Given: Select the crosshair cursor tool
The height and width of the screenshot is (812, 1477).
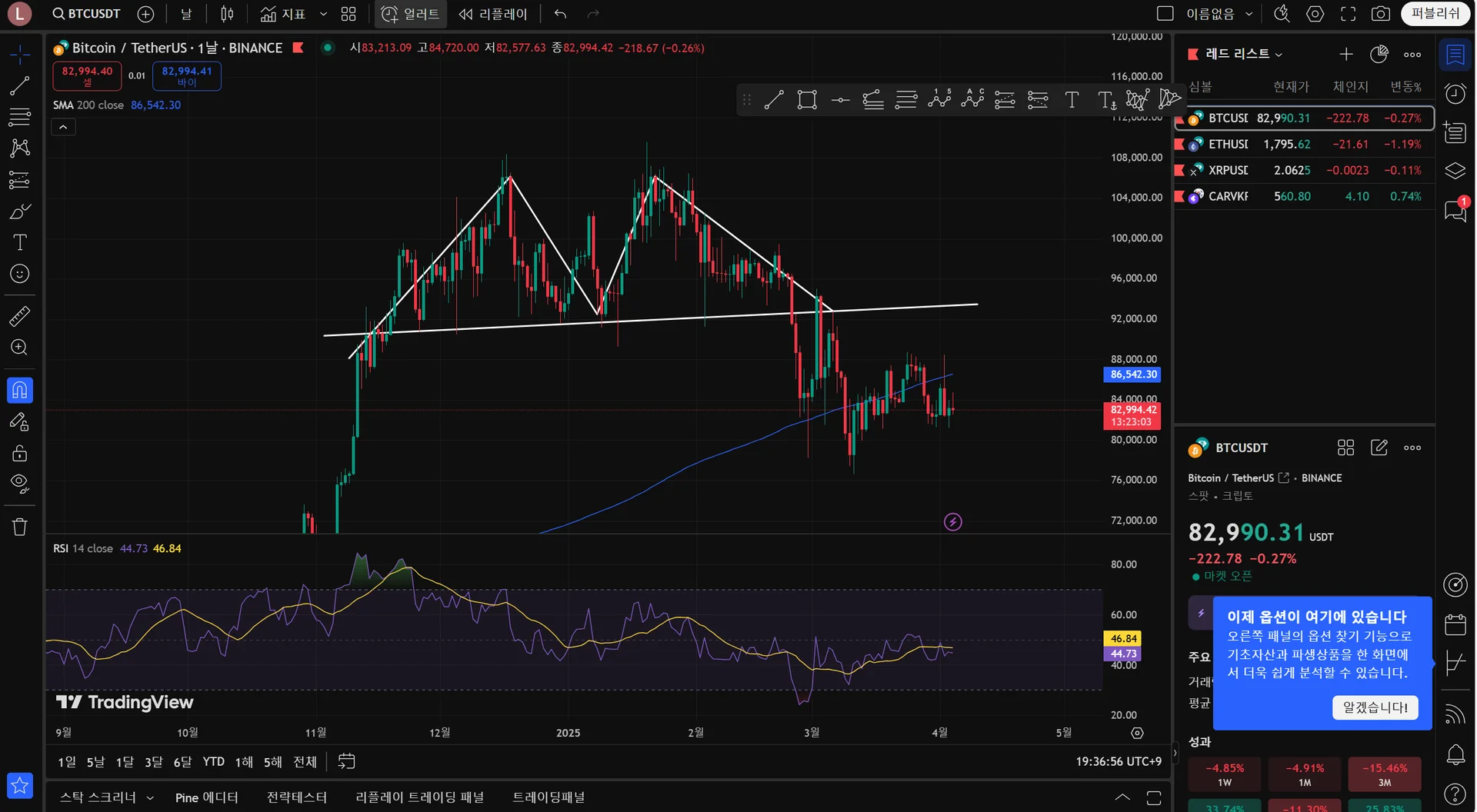Looking at the screenshot, I should point(20,54).
